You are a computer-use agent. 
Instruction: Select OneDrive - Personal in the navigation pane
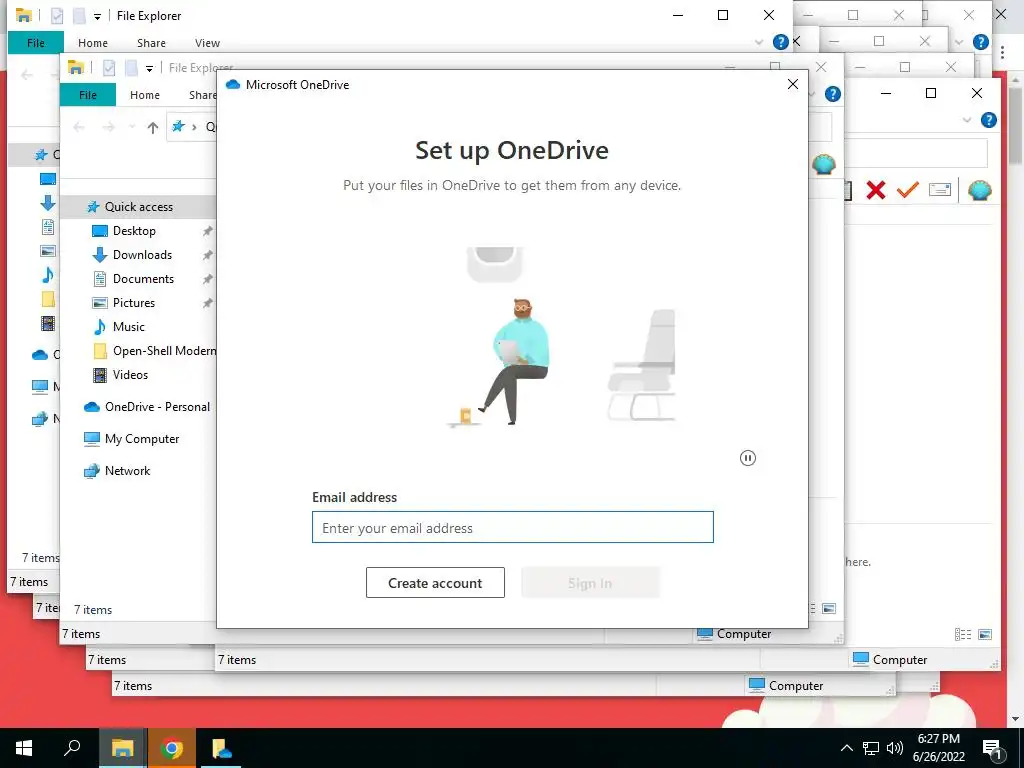(x=157, y=407)
